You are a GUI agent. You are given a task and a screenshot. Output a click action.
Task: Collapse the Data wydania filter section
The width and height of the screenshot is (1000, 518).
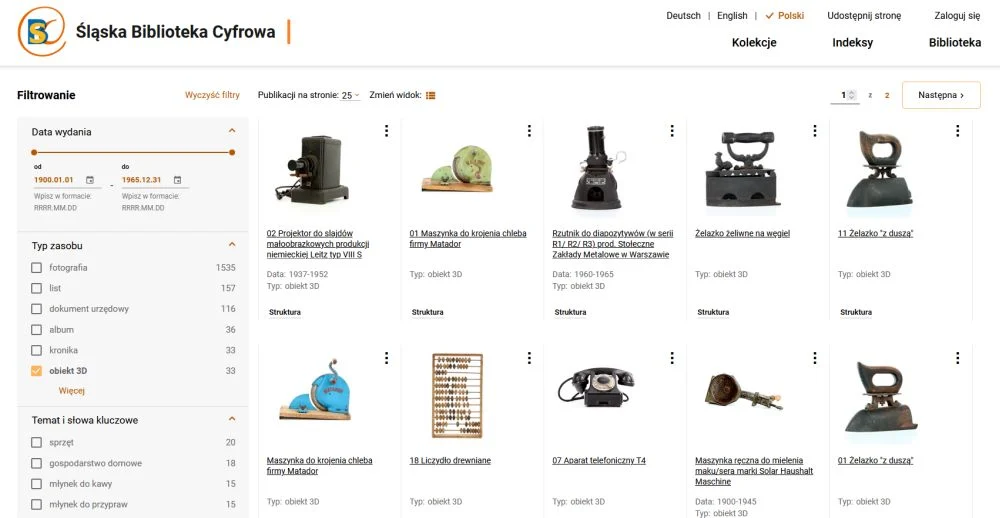[x=232, y=131]
